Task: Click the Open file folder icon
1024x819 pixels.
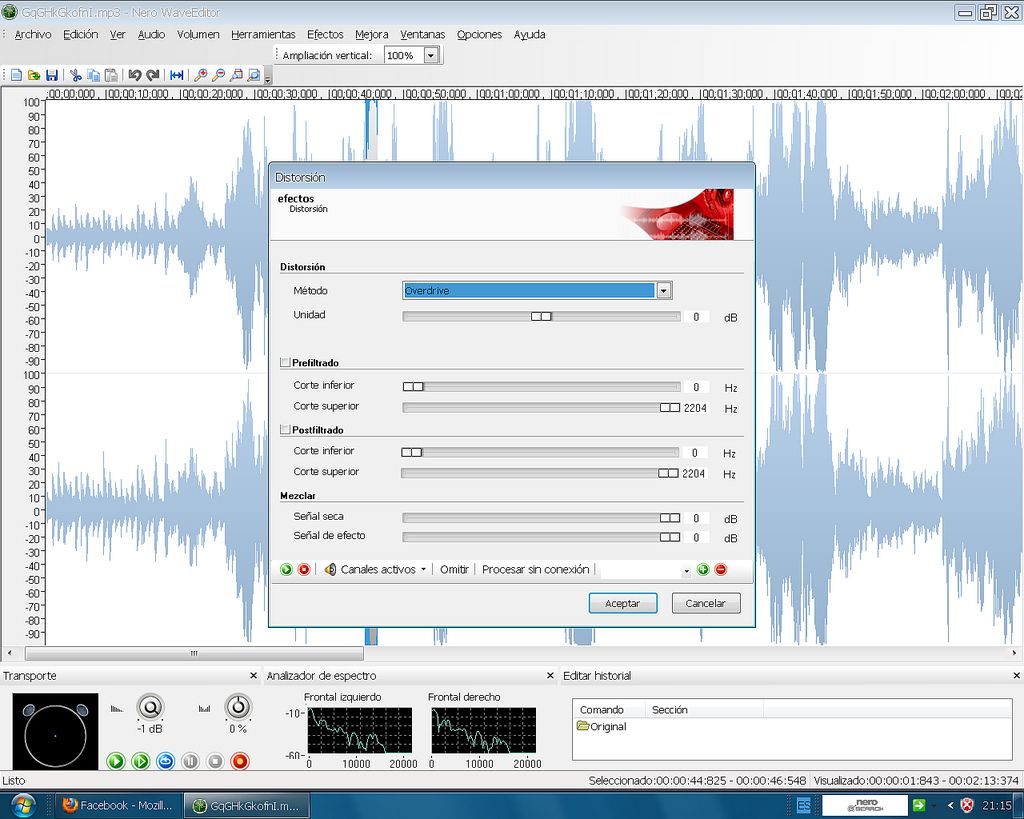Action: click(34, 75)
